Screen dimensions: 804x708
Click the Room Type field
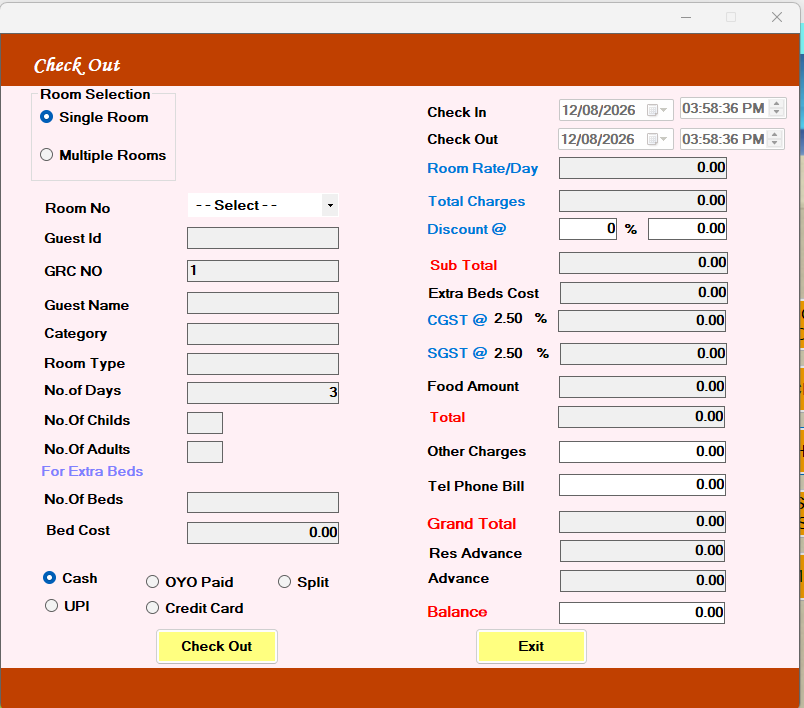(x=263, y=364)
